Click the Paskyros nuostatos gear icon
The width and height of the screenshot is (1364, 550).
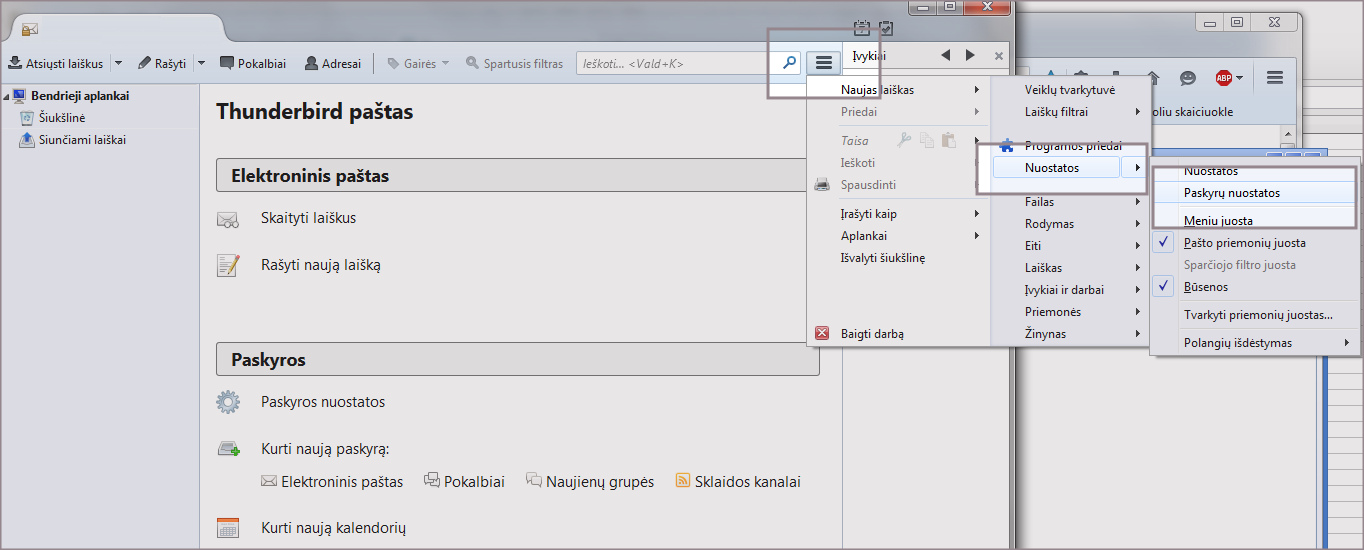228,402
